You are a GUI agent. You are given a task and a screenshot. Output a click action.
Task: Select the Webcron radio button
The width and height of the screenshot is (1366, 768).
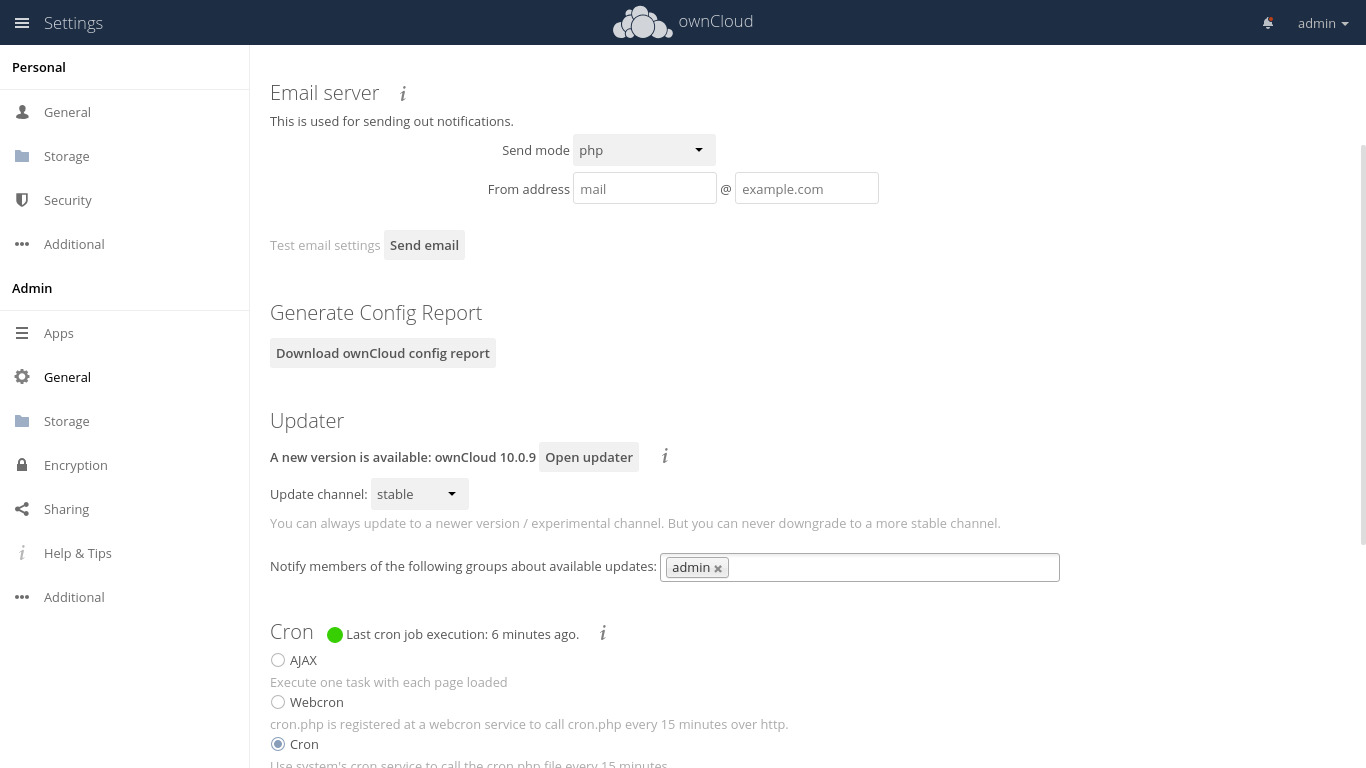(278, 702)
